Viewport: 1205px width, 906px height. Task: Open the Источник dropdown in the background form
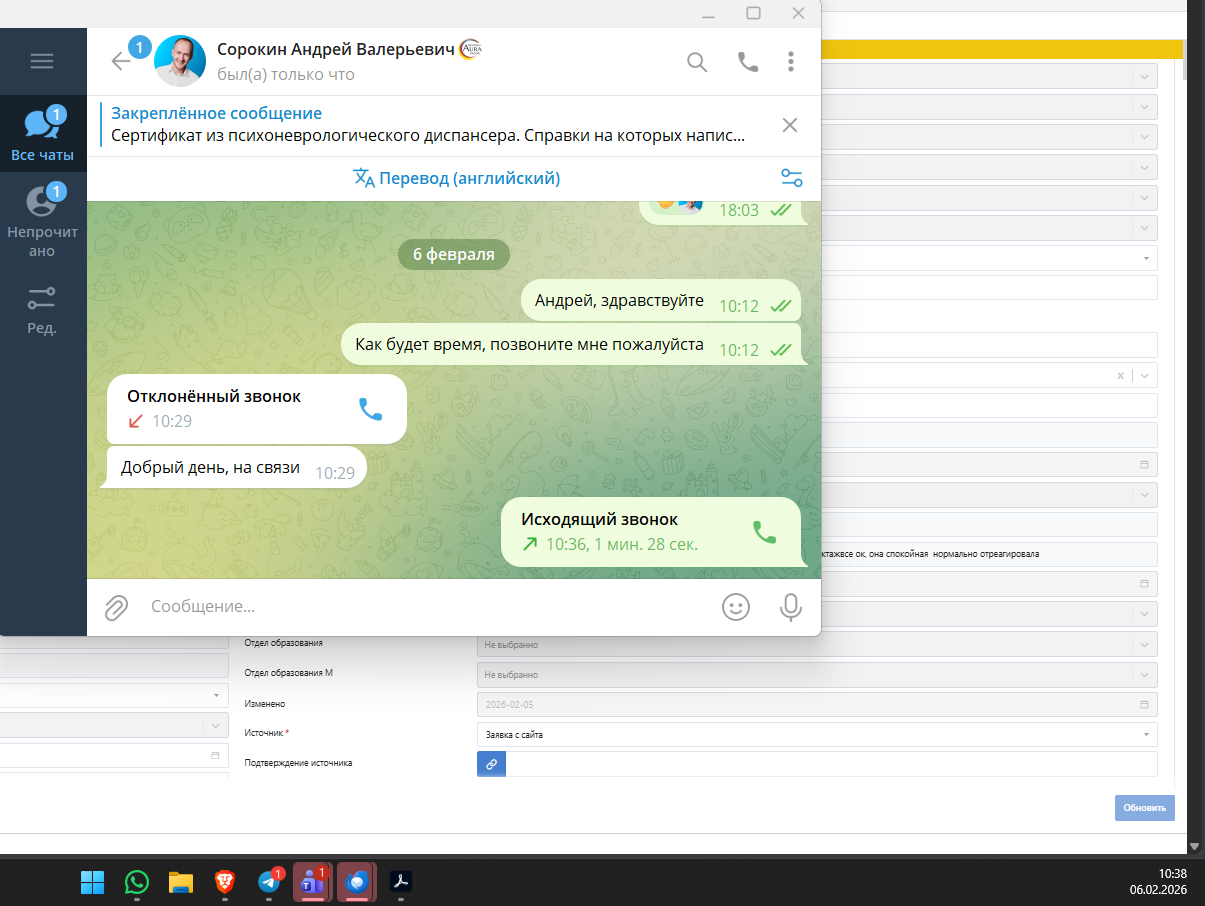(x=817, y=734)
